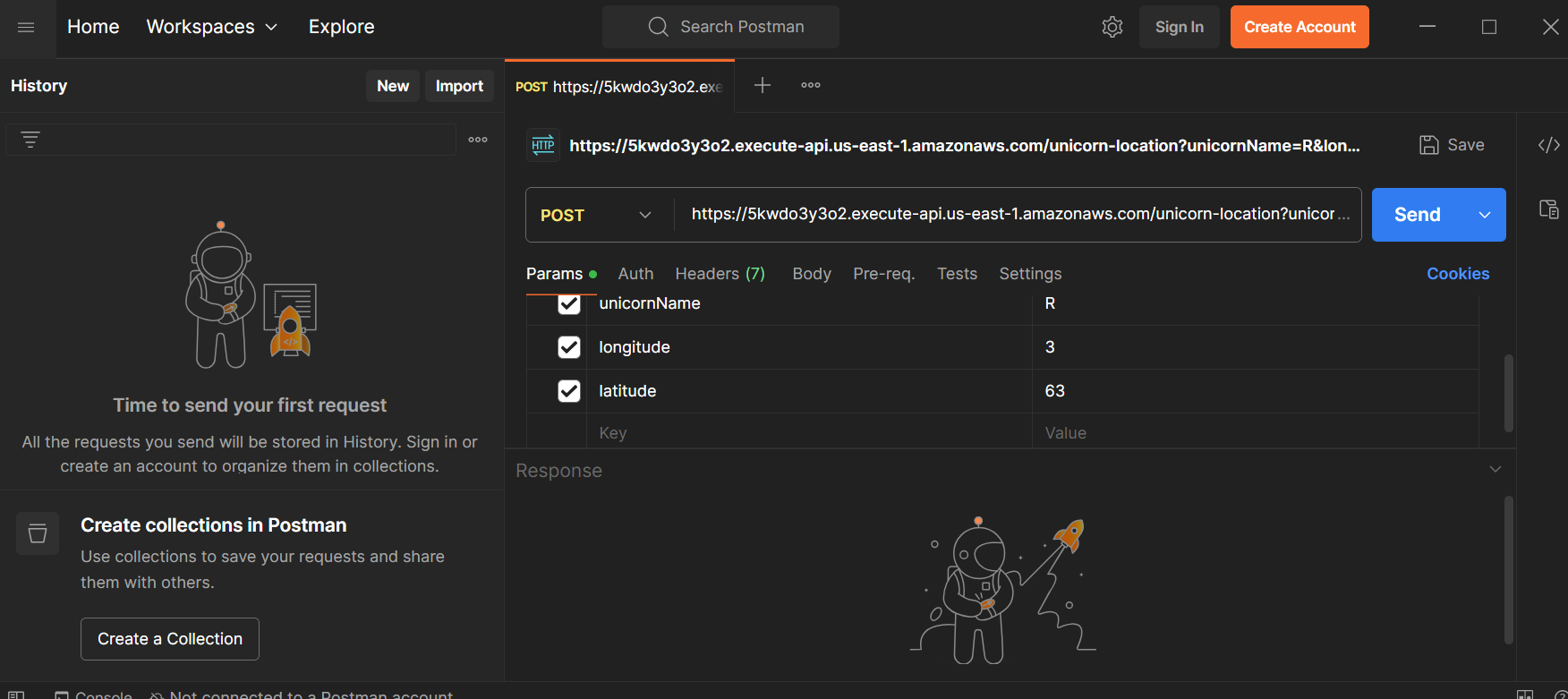Open the settings gear icon
Screen dimensions: 1568x699
(1112, 27)
